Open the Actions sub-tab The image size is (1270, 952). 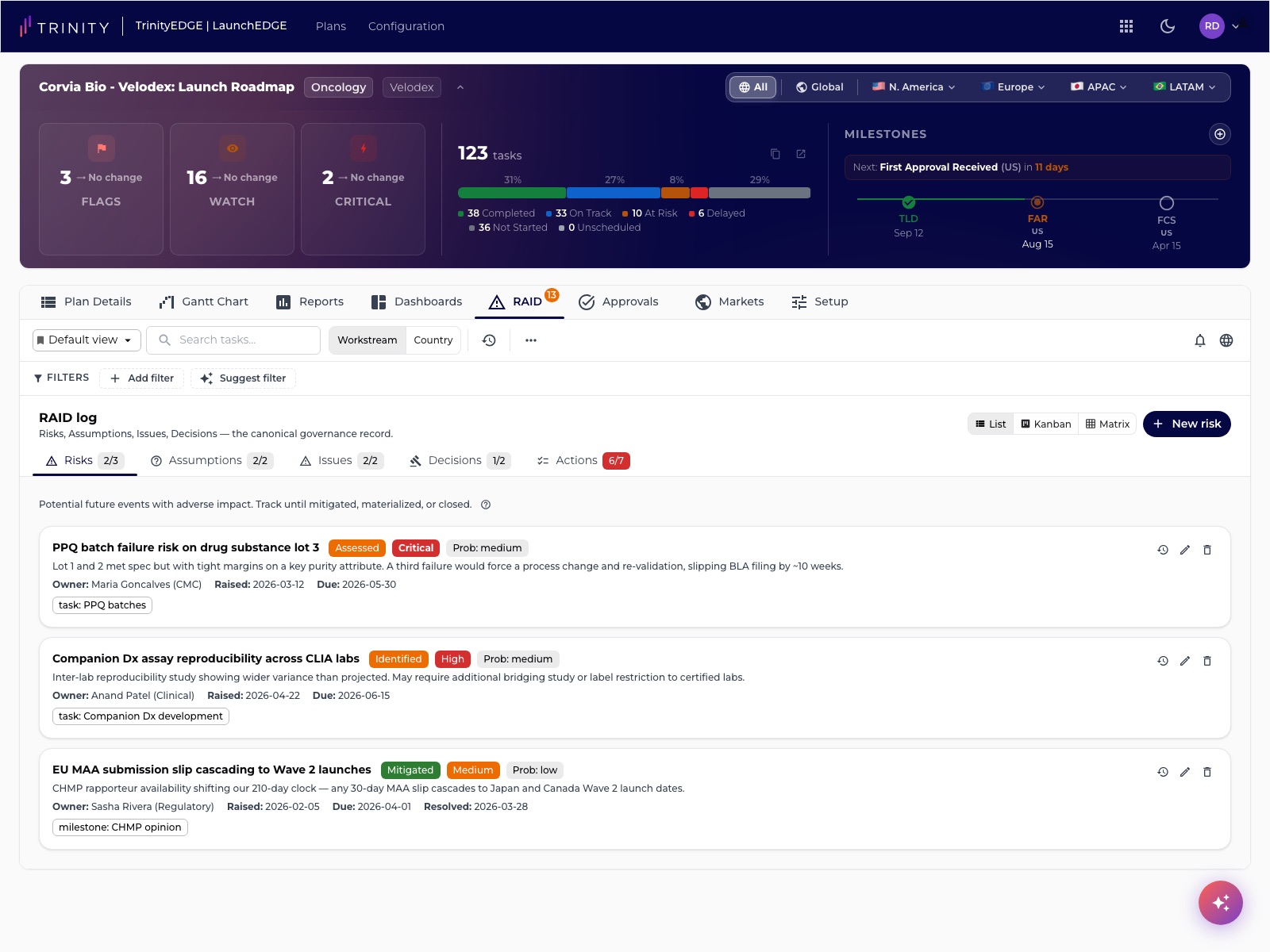[x=583, y=460]
